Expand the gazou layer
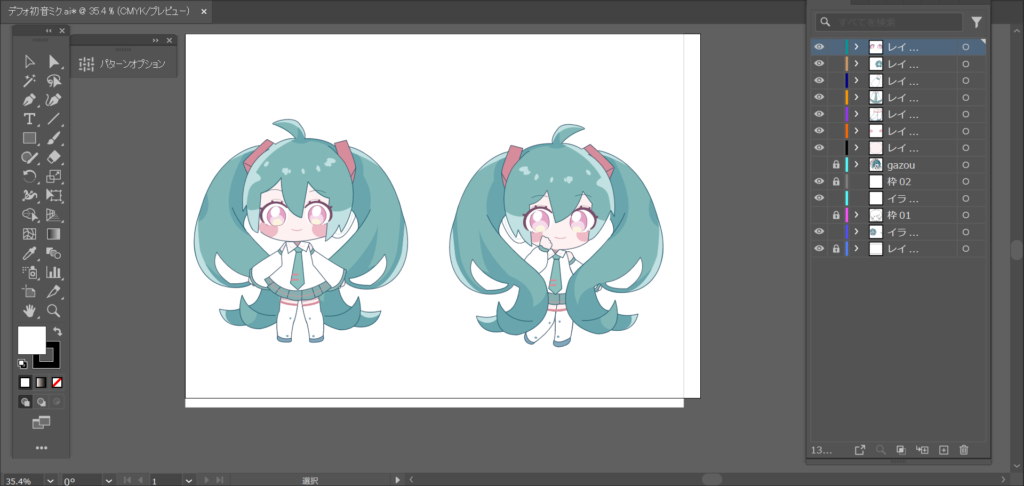1024x486 pixels. (856, 164)
